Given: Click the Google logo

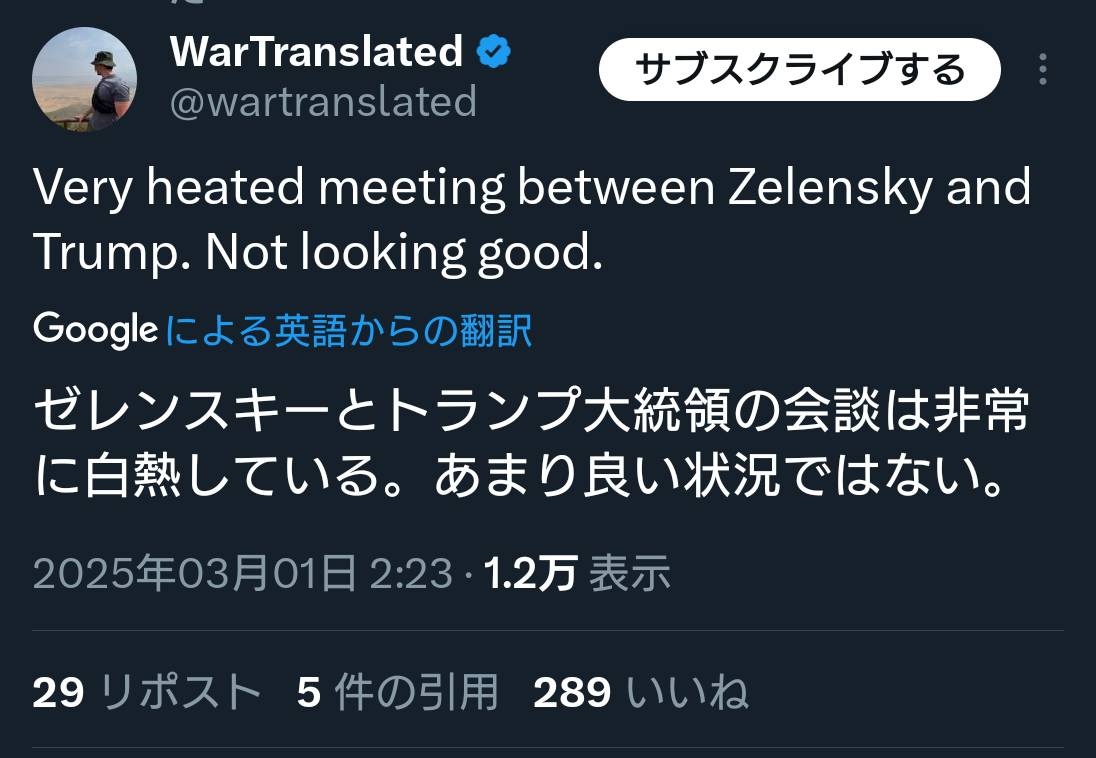Looking at the screenshot, I should (95, 329).
